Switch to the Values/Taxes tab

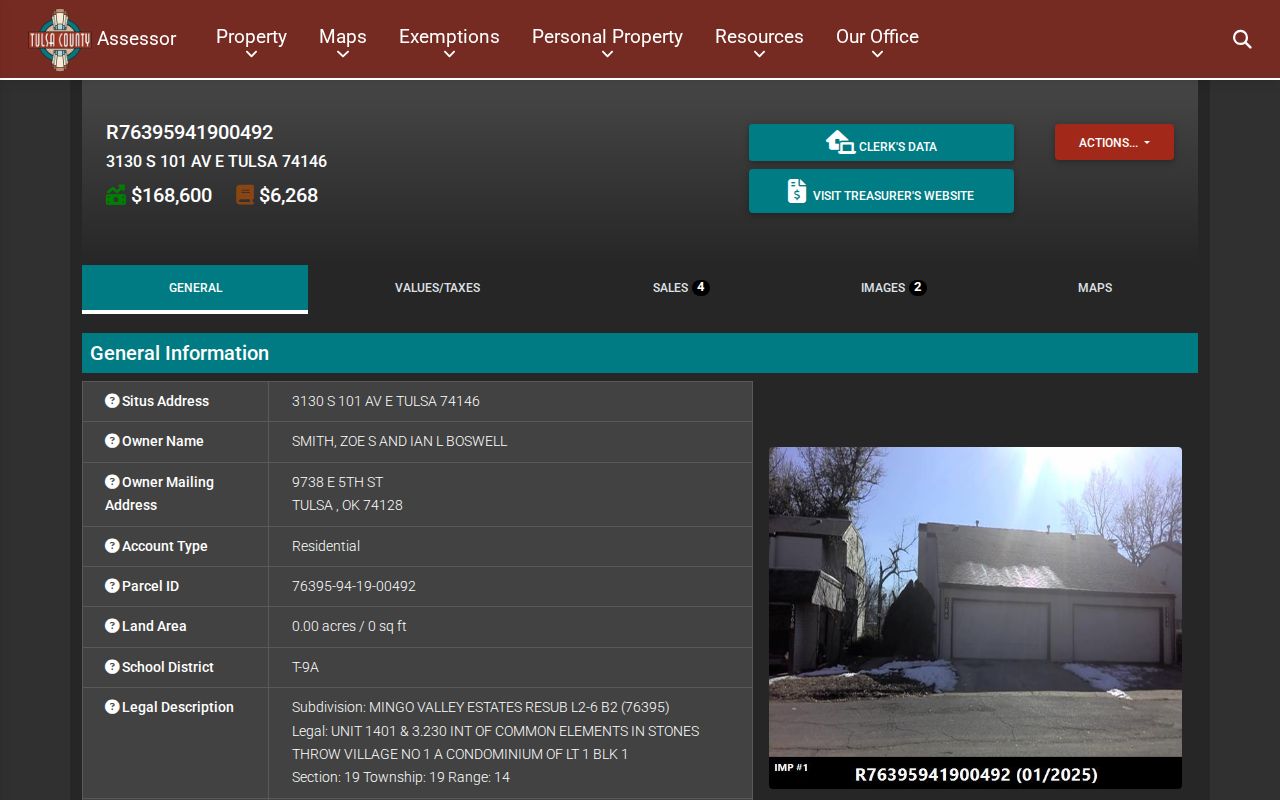(x=437, y=288)
